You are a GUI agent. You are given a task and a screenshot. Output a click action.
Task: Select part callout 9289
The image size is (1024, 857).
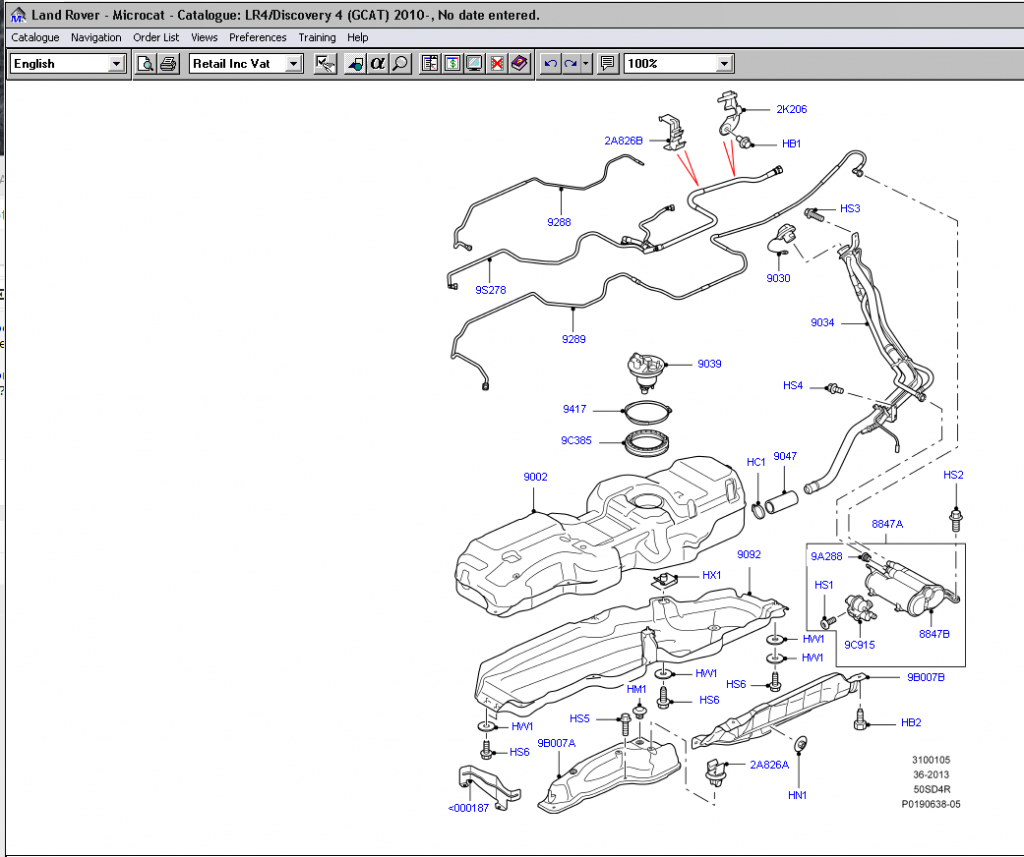tap(573, 339)
